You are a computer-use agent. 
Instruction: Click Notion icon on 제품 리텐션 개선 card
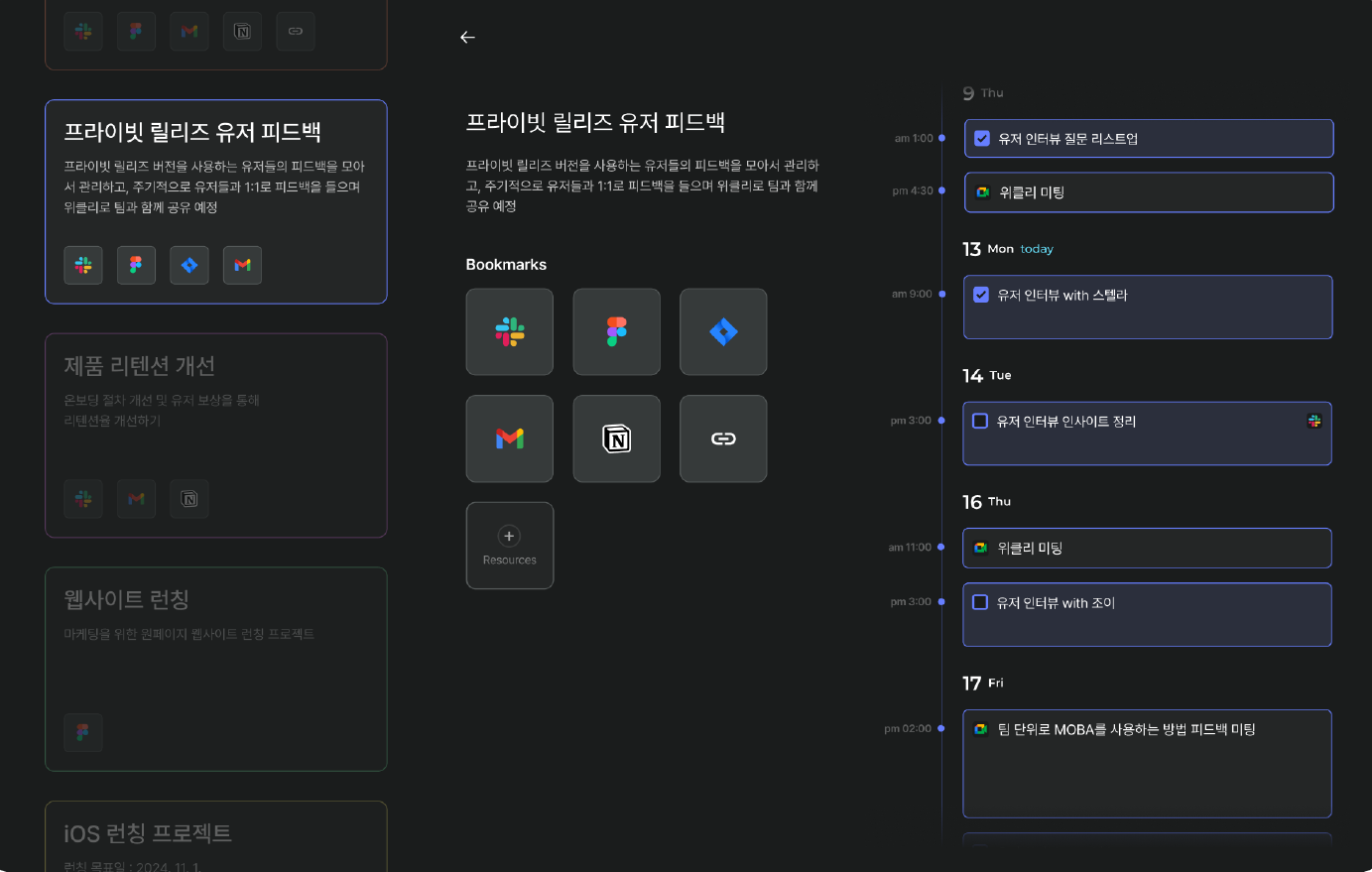189,499
